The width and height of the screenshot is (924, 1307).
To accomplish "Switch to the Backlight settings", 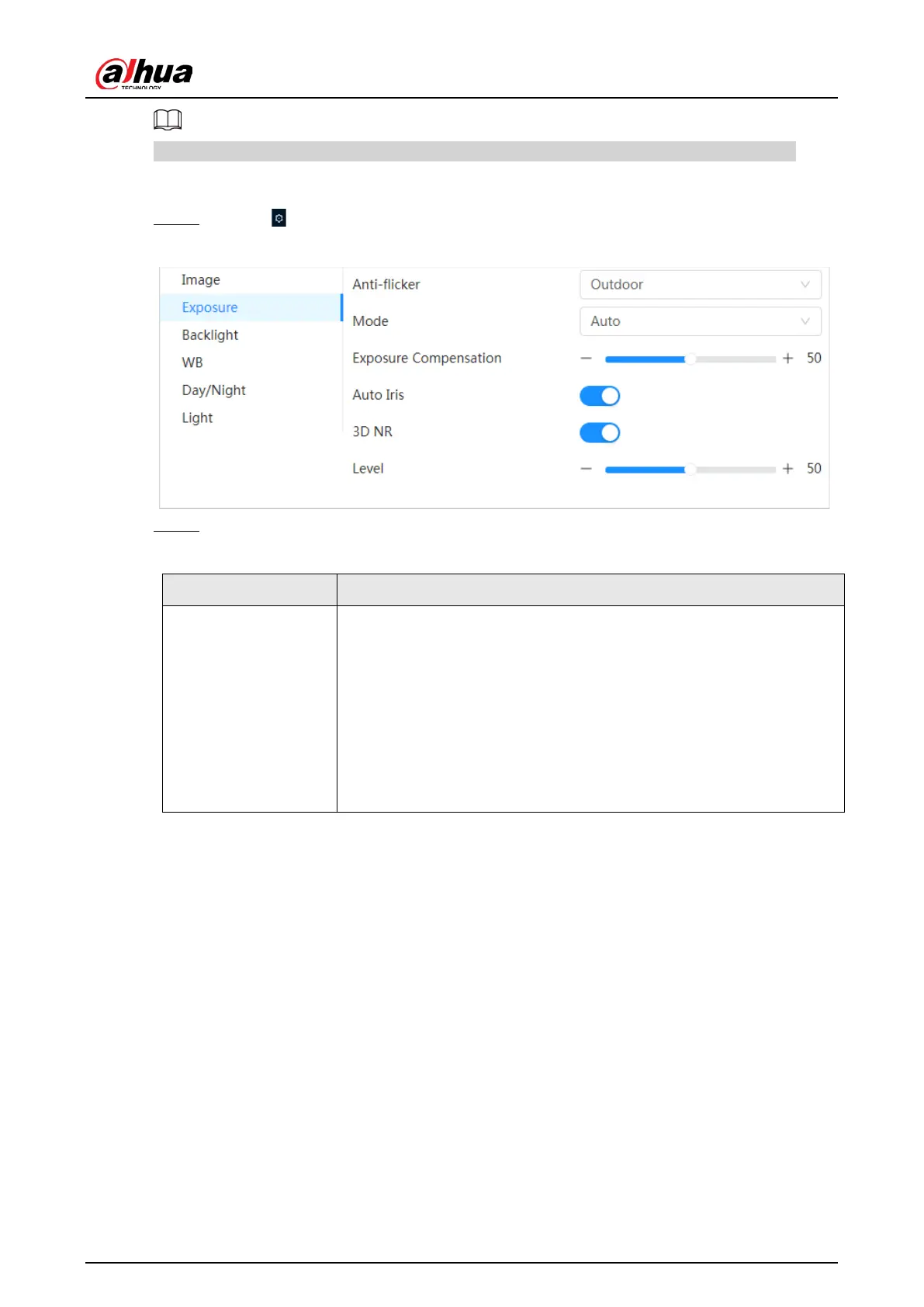I will [210, 335].
